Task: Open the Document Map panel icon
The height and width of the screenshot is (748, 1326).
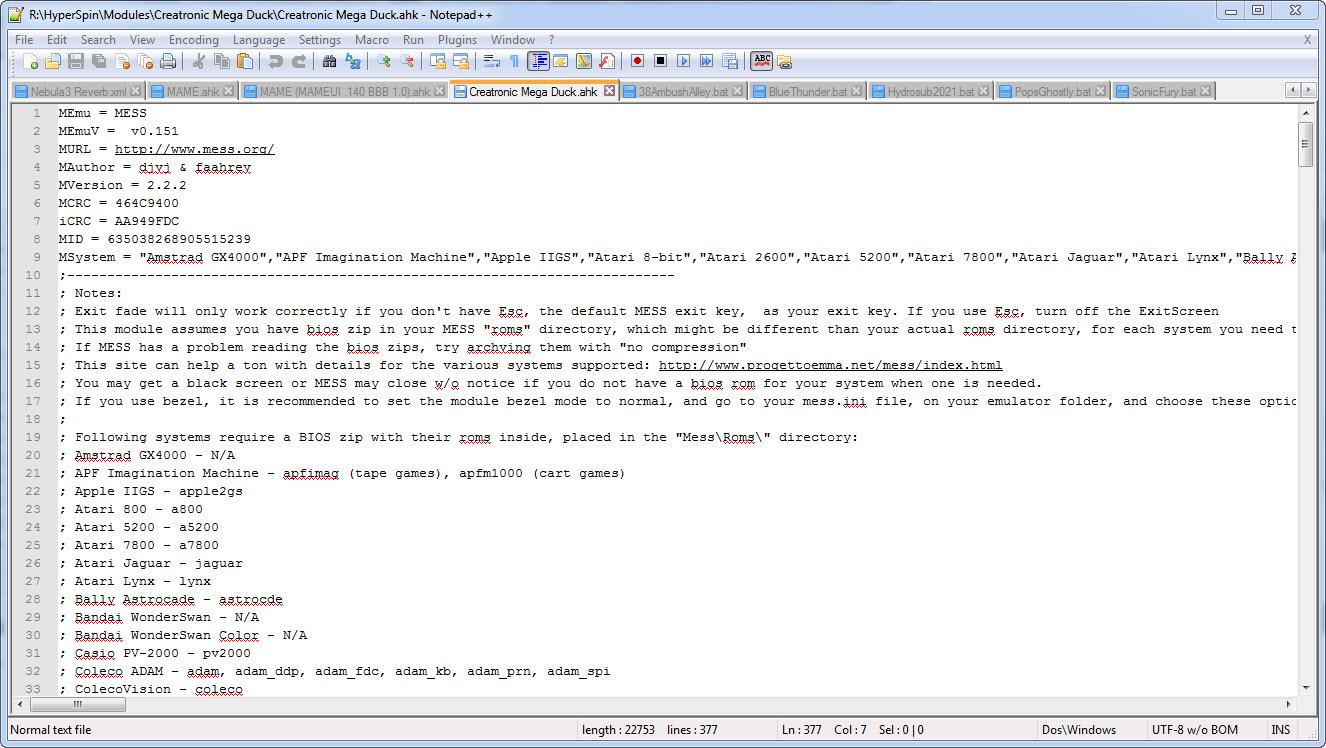Action: (x=583, y=61)
